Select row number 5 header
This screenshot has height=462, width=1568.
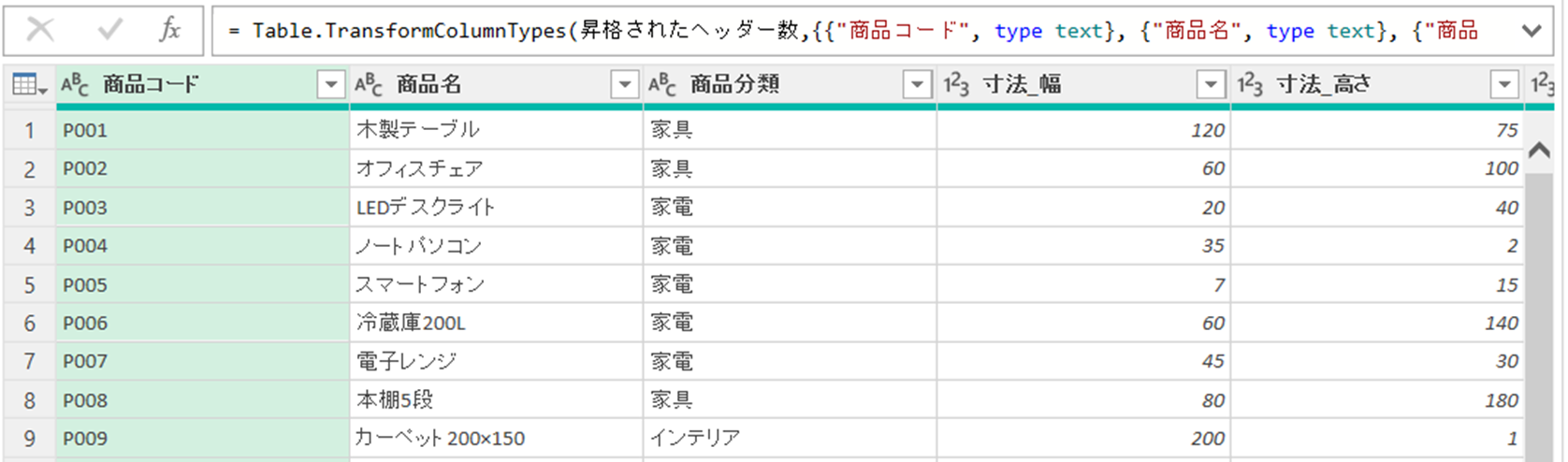(x=29, y=284)
